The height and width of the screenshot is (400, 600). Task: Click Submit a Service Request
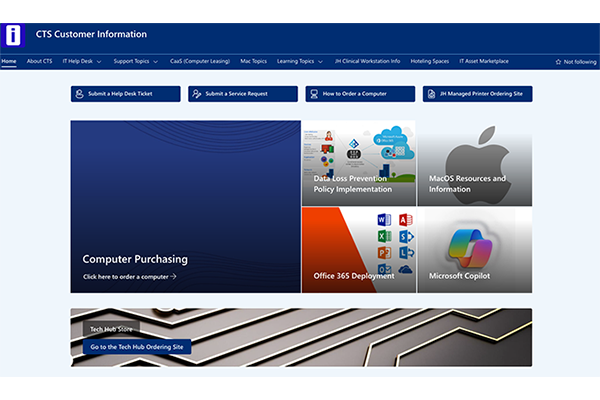tap(243, 94)
